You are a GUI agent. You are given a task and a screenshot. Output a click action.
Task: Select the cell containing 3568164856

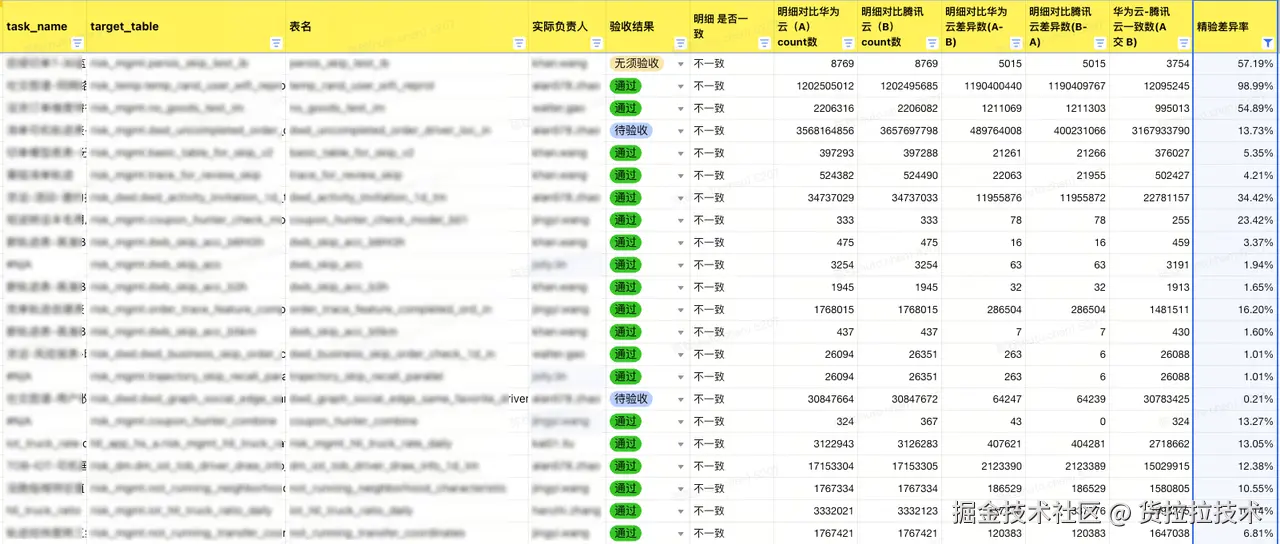coord(815,131)
